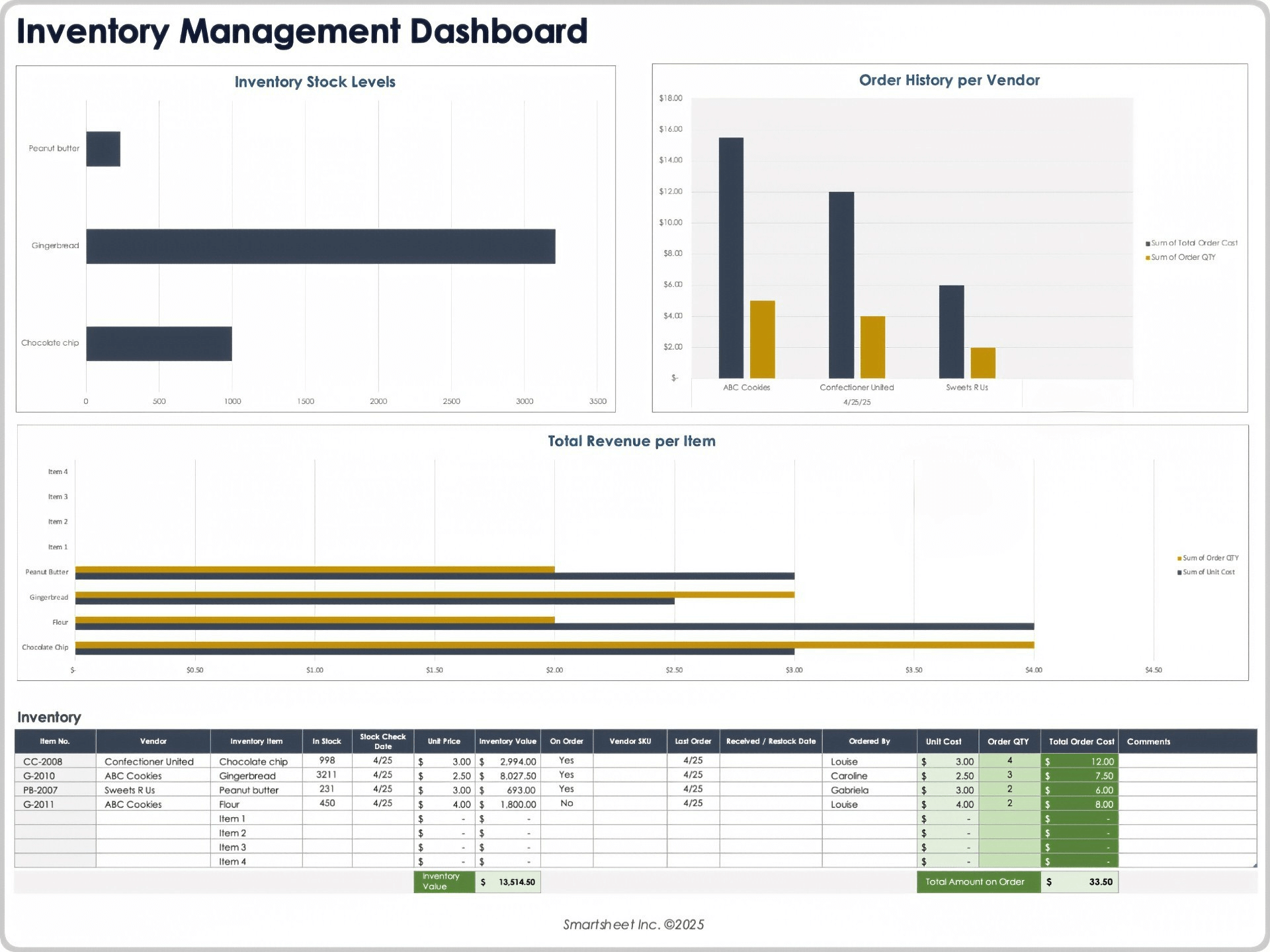Open the Vendor column header
This screenshot has width=1270, height=952.
click(x=153, y=741)
